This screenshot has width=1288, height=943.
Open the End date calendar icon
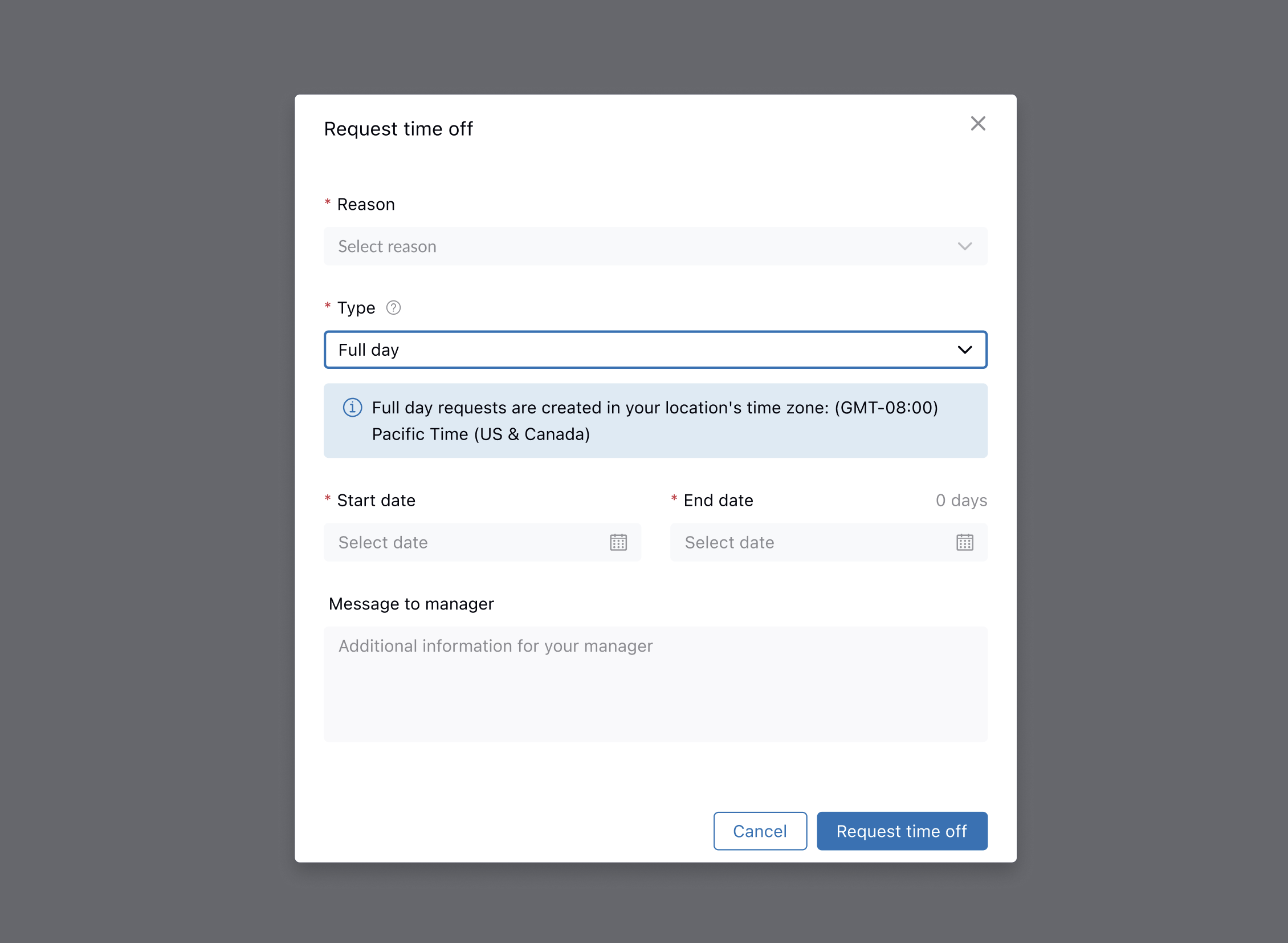(964, 542)
